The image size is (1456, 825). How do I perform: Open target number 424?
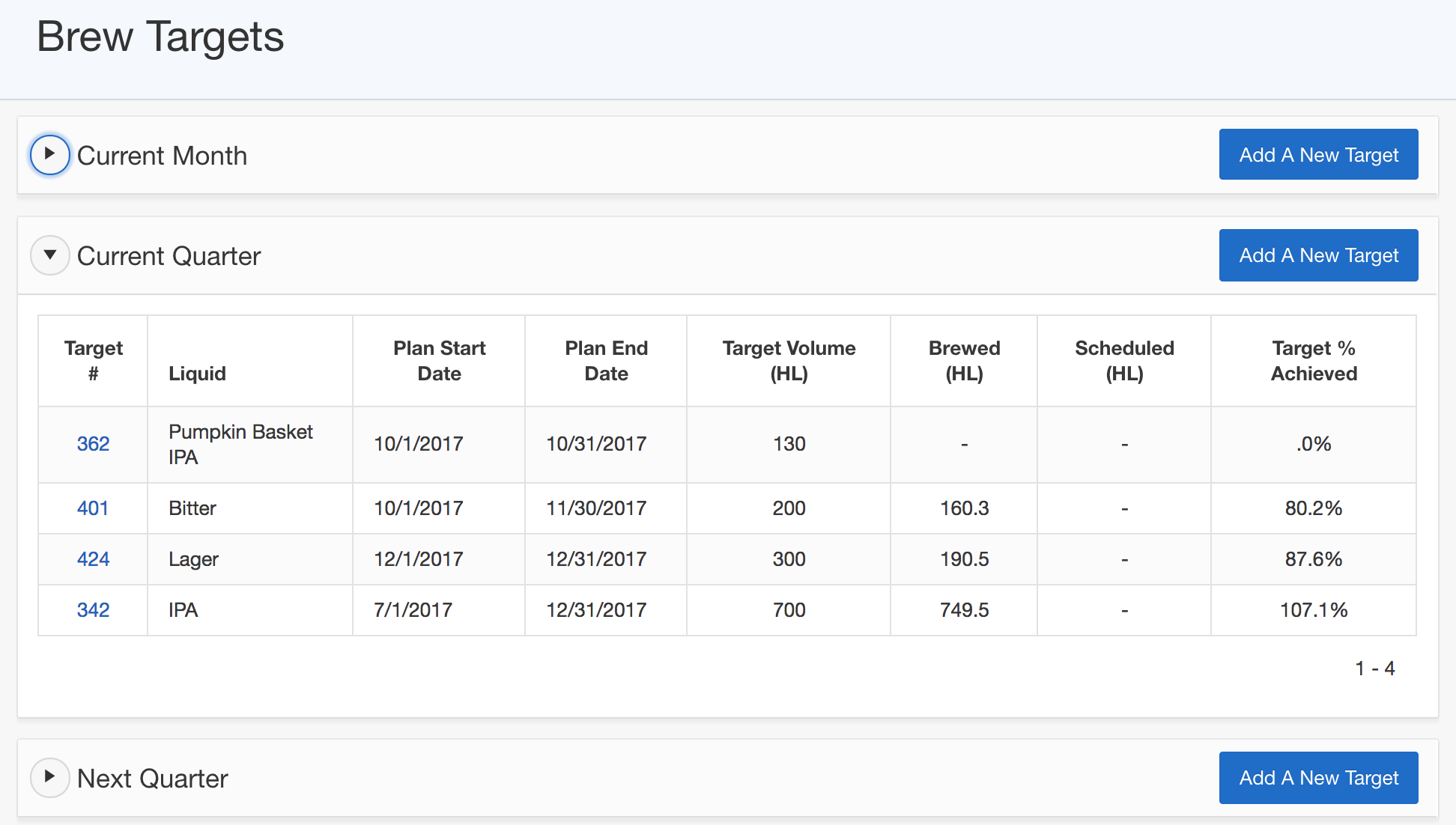click(93, 559)
